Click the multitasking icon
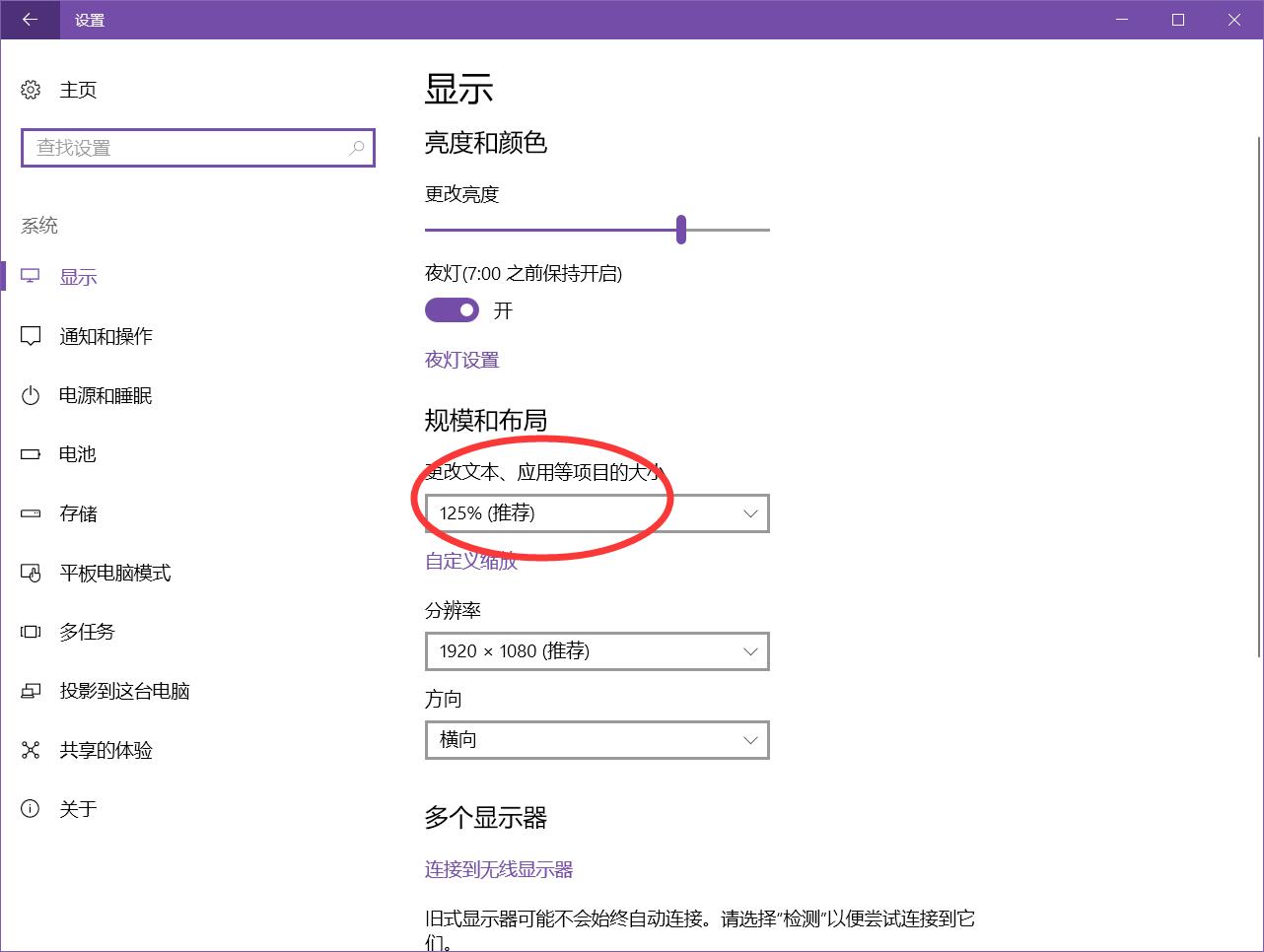The height and width of the screenshot is (952, 1264). click(x=31, y=632)
